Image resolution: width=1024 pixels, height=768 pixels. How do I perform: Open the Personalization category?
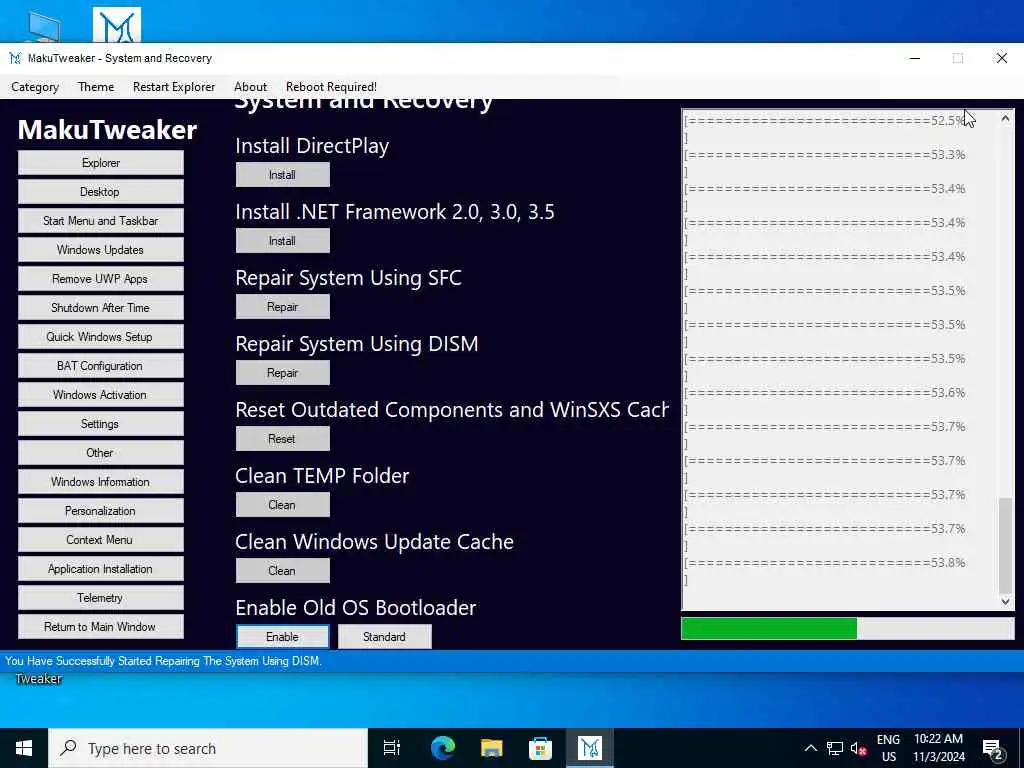coord(101,511)
